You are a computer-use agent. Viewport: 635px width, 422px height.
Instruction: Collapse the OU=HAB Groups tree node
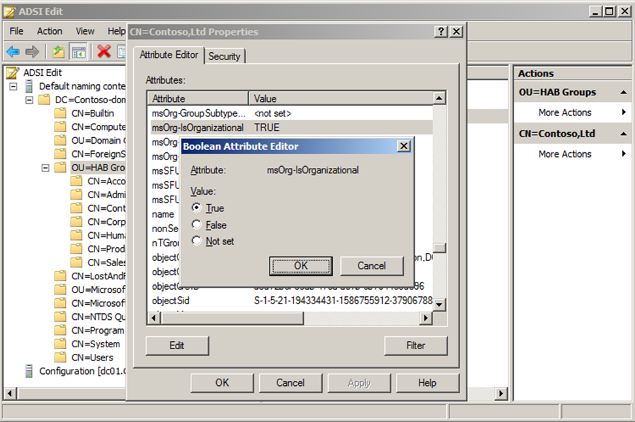click(x=45, y=167)
